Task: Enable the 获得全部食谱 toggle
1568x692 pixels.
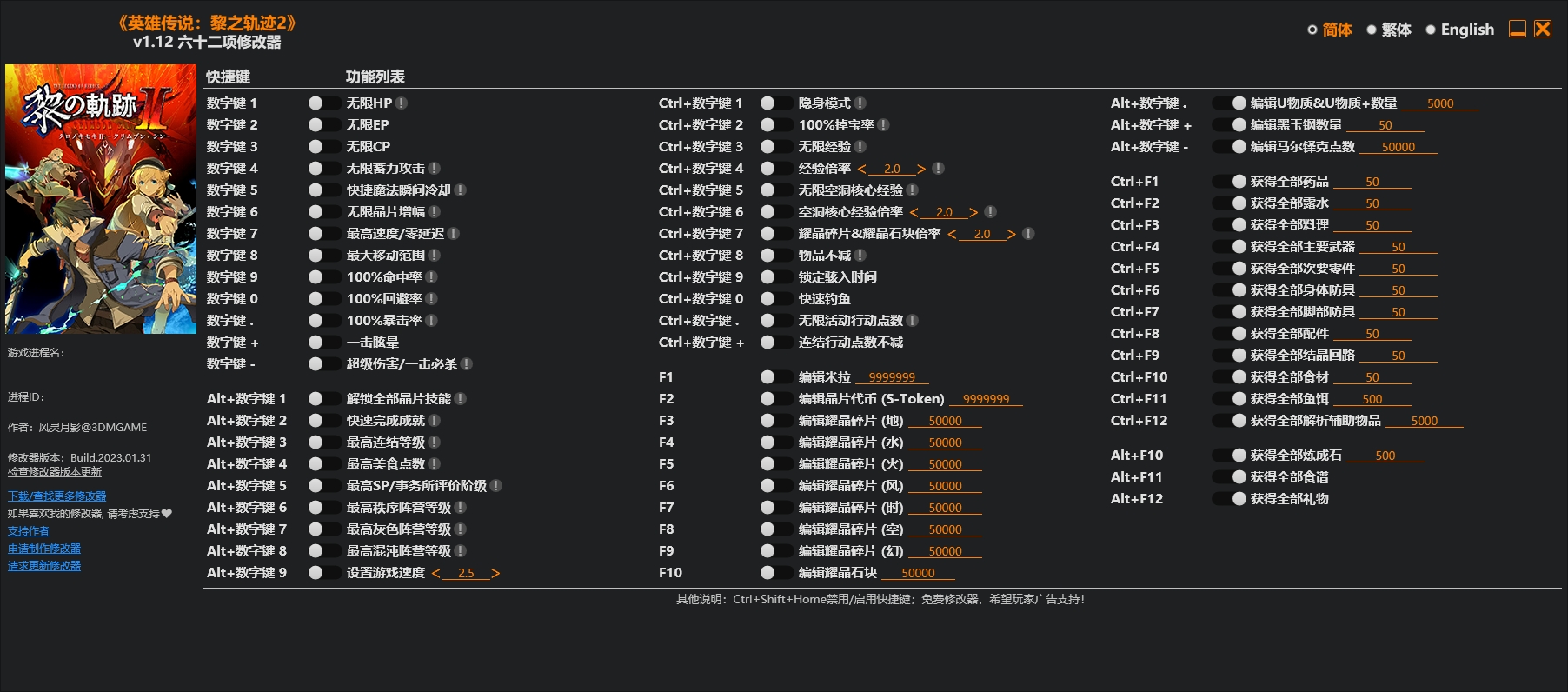Action: 1230,476
